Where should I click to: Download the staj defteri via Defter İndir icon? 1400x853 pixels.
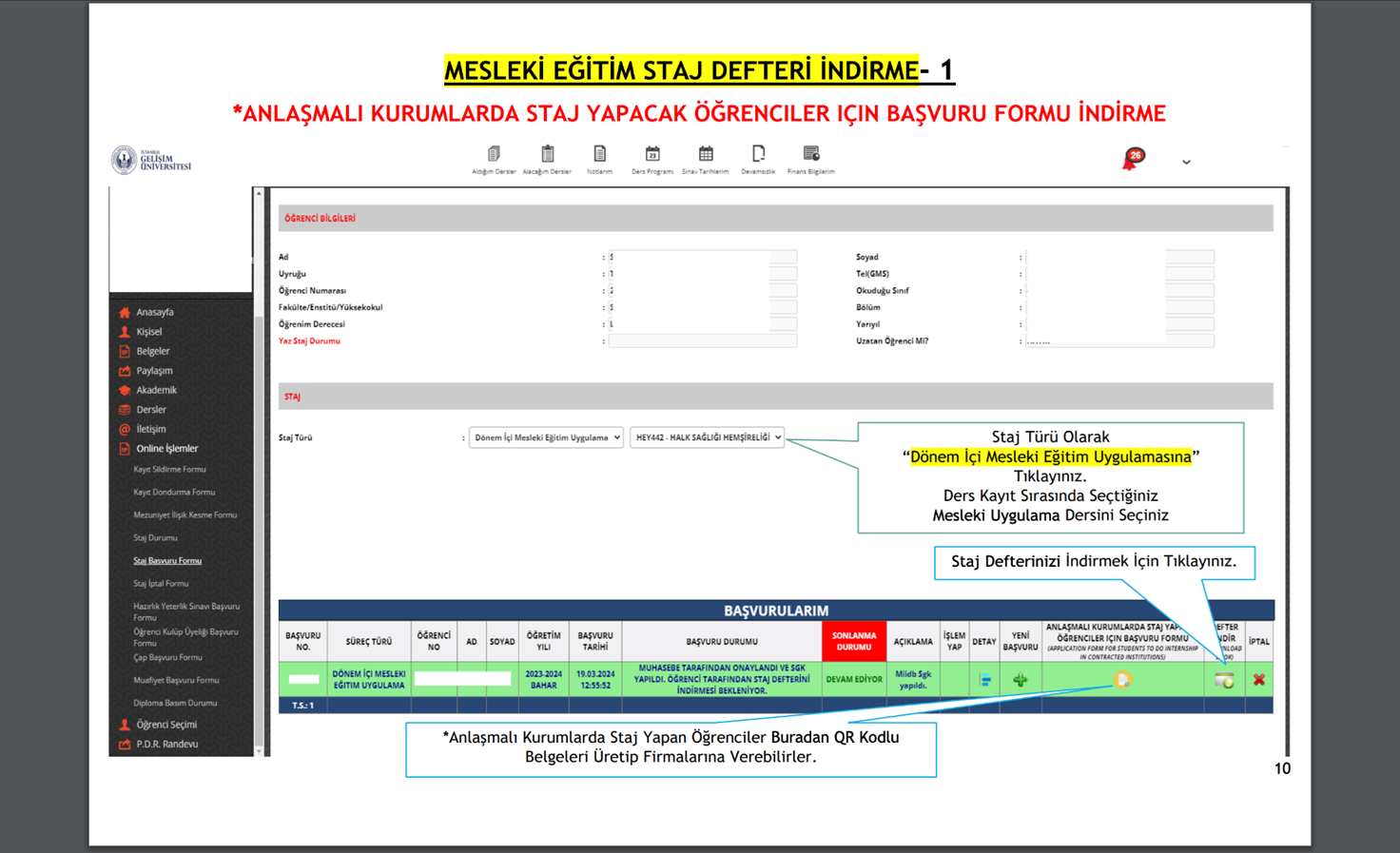pos(1224,680)
